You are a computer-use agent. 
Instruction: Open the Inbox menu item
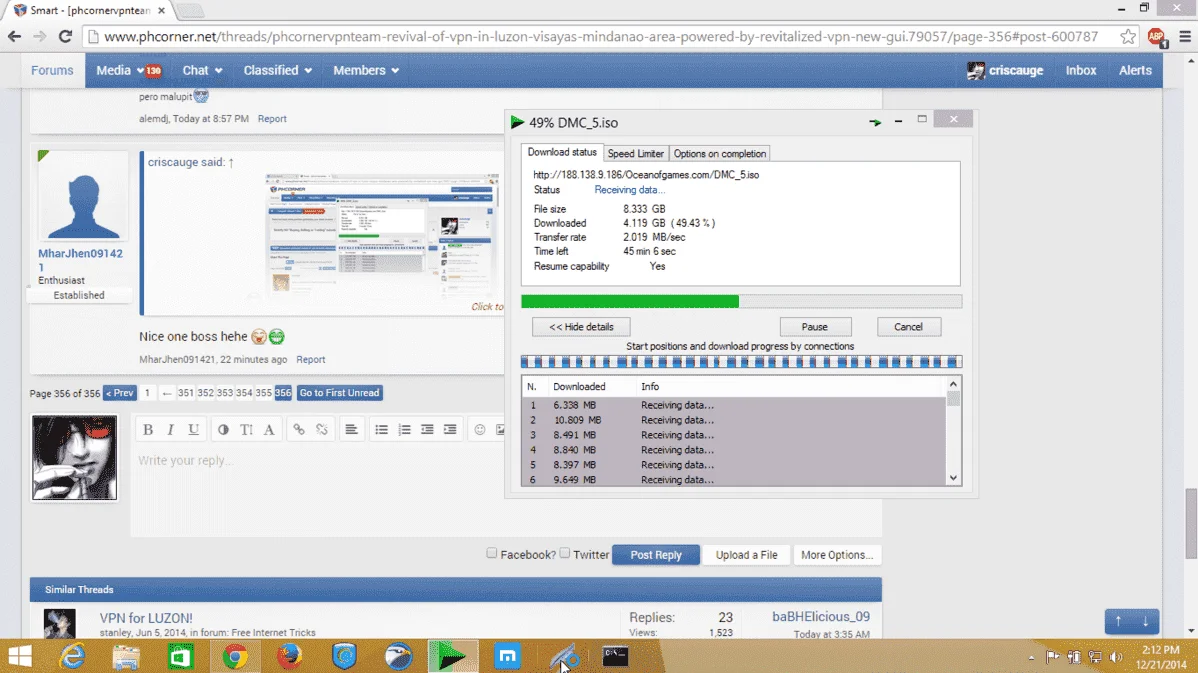(x=1081, y=70)
